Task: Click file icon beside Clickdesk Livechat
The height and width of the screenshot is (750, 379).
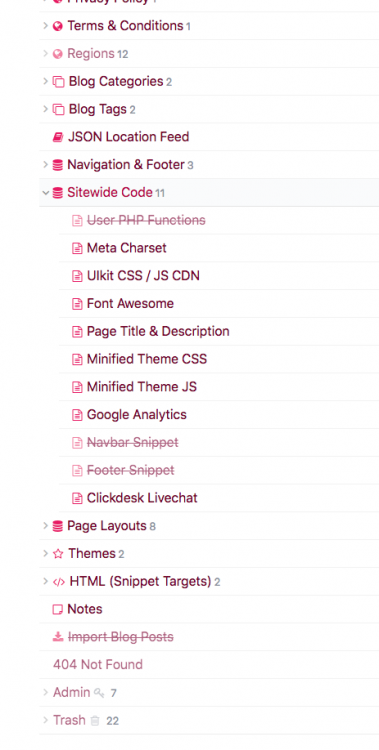Action: pyautogui.click(x=77, y=498)
